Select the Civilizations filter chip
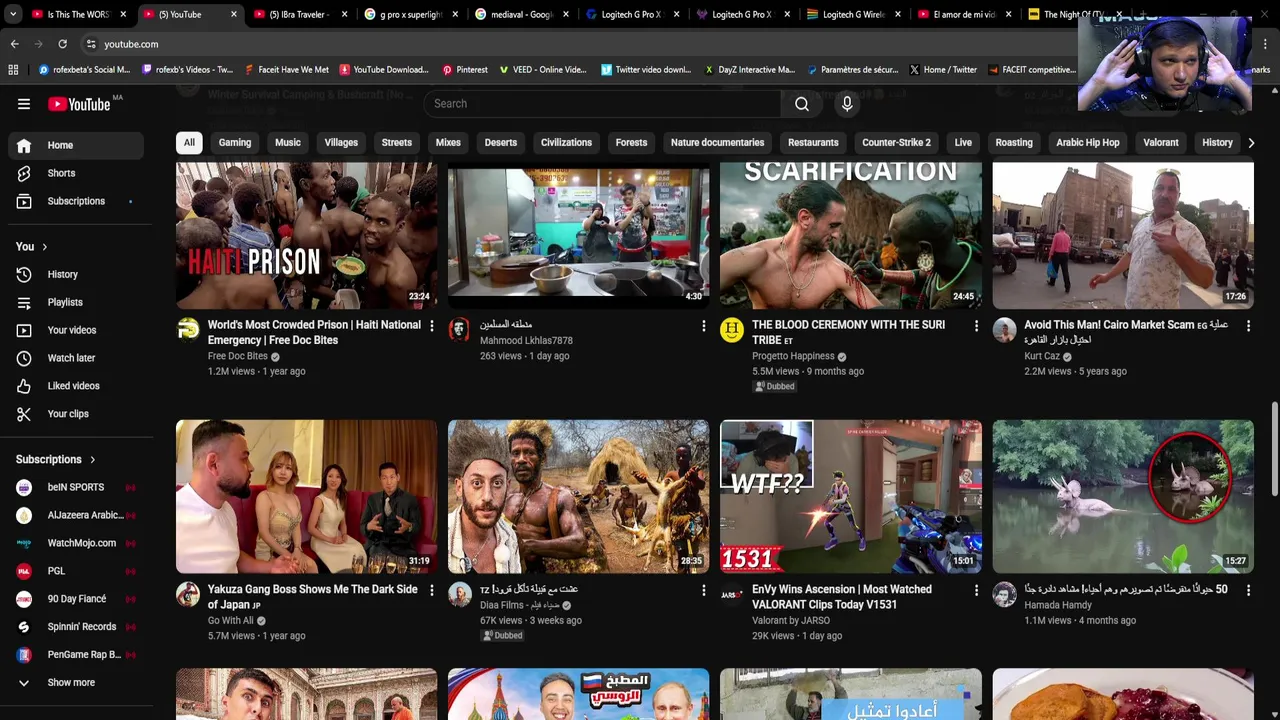This screenshot has height=720, width=1280. [x=566, y=143]
